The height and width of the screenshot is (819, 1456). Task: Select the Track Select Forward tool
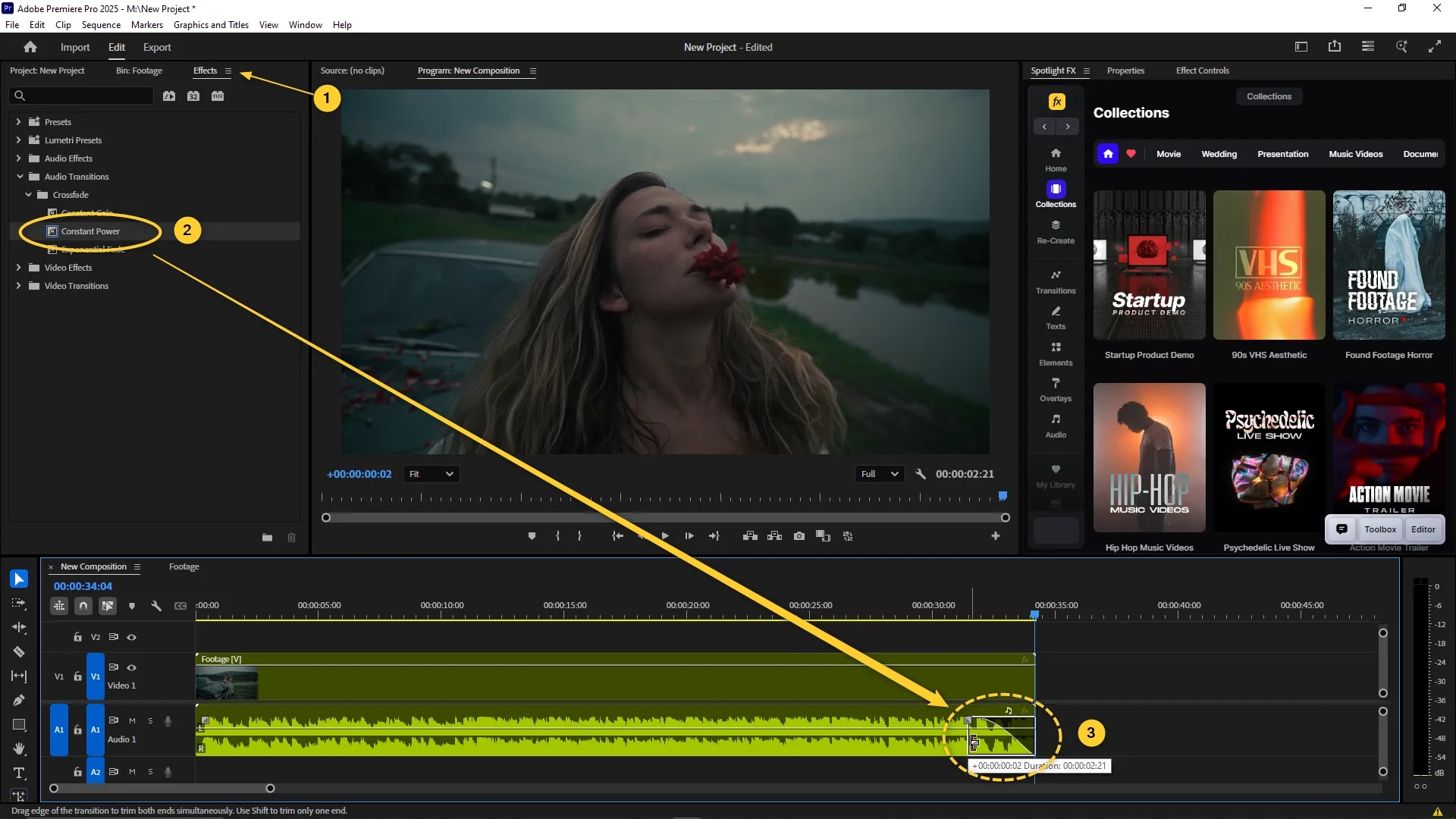[x=19, y=604]
